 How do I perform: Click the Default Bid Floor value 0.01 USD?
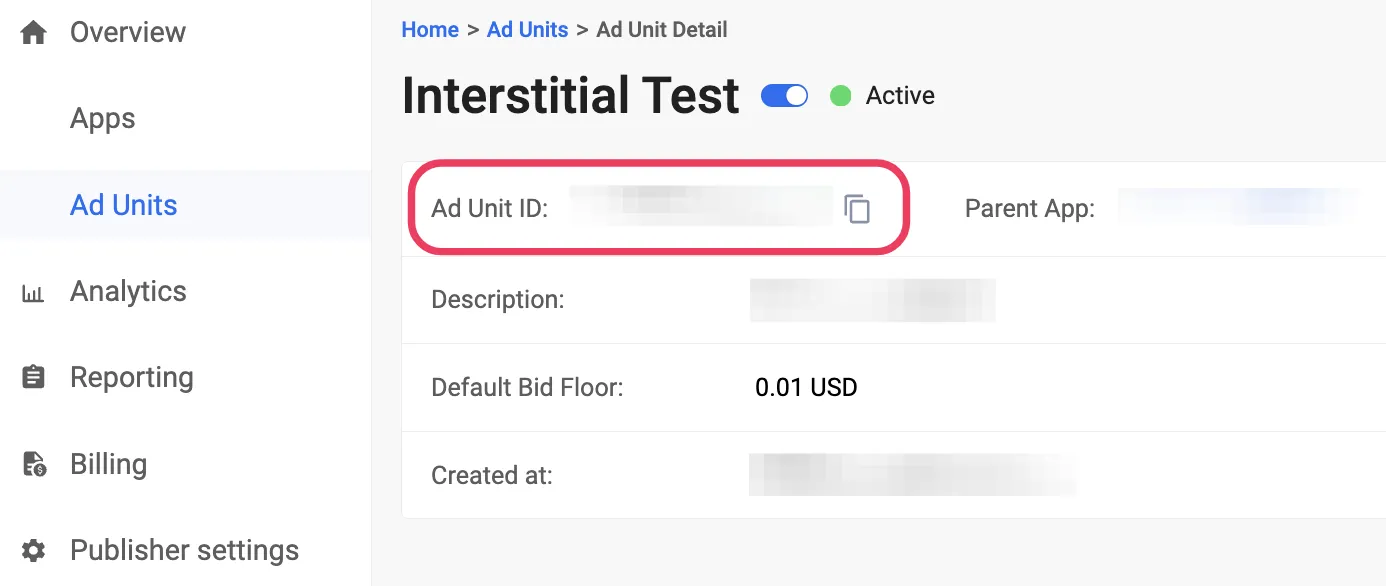(x=806, y=387)
